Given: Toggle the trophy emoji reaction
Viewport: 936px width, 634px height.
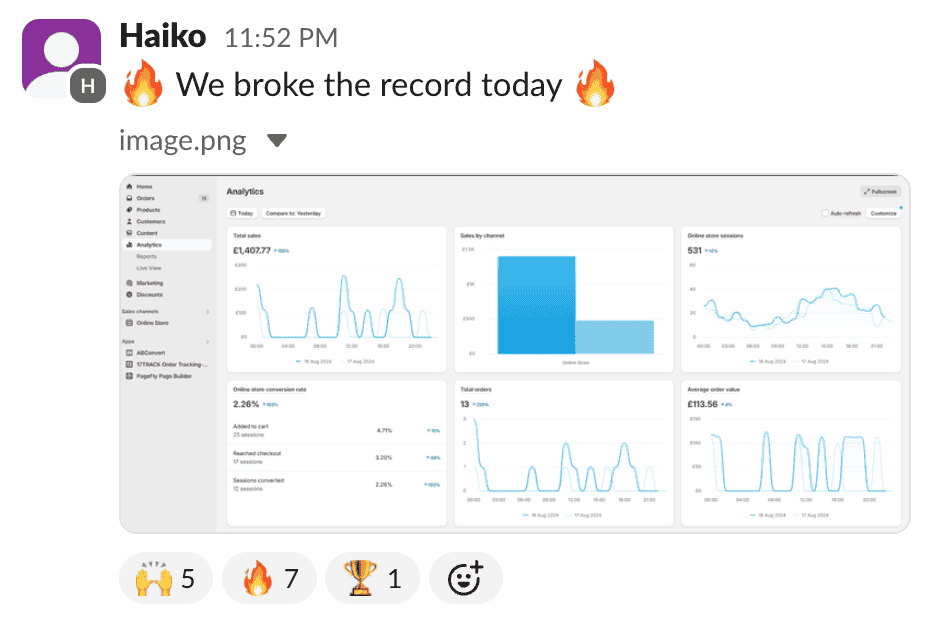Looking at the screenshot, I should [372, 578].
